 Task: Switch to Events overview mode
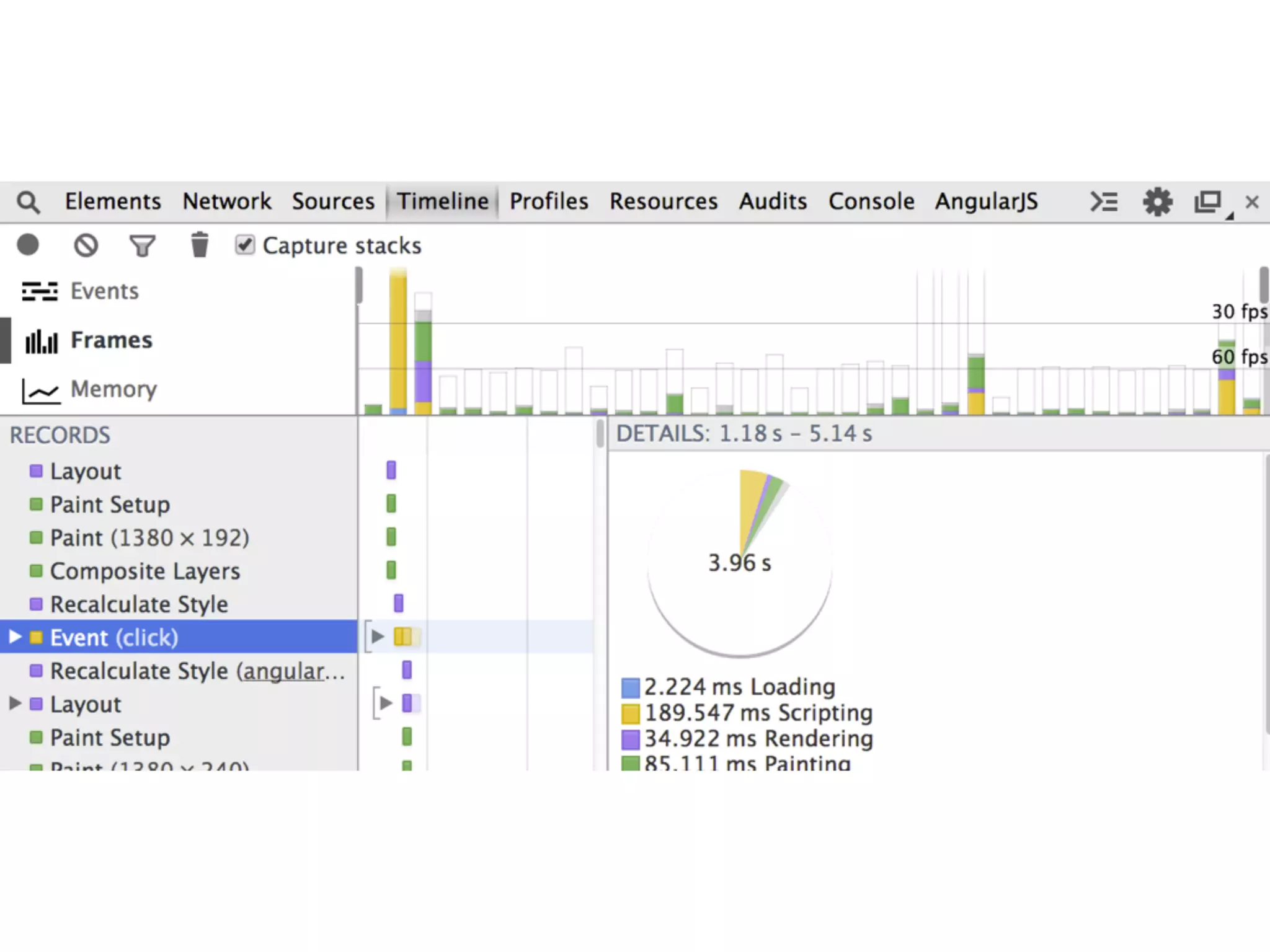coord(104,291)
